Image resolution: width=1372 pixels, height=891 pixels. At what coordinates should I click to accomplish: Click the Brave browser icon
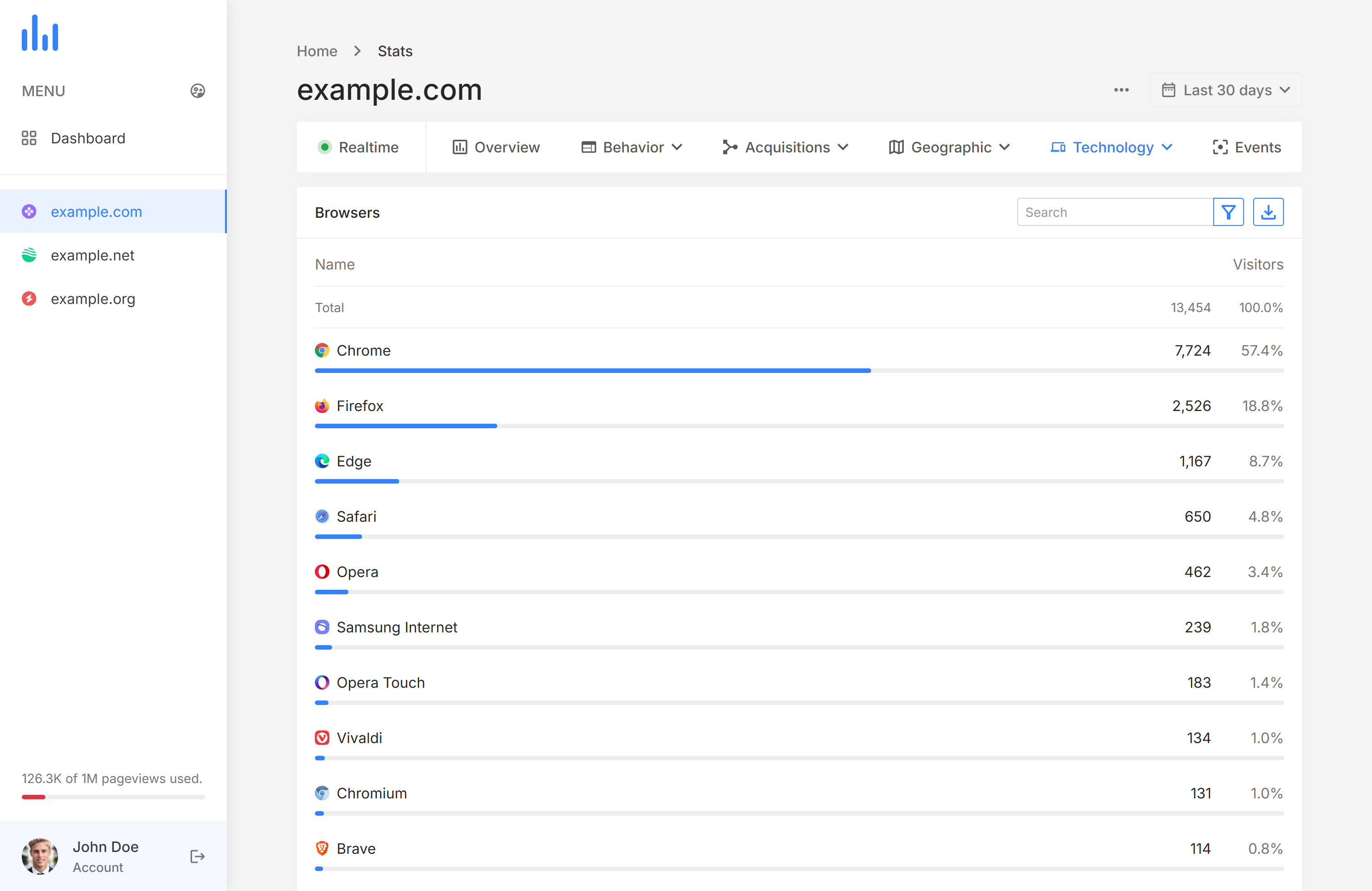322,848
